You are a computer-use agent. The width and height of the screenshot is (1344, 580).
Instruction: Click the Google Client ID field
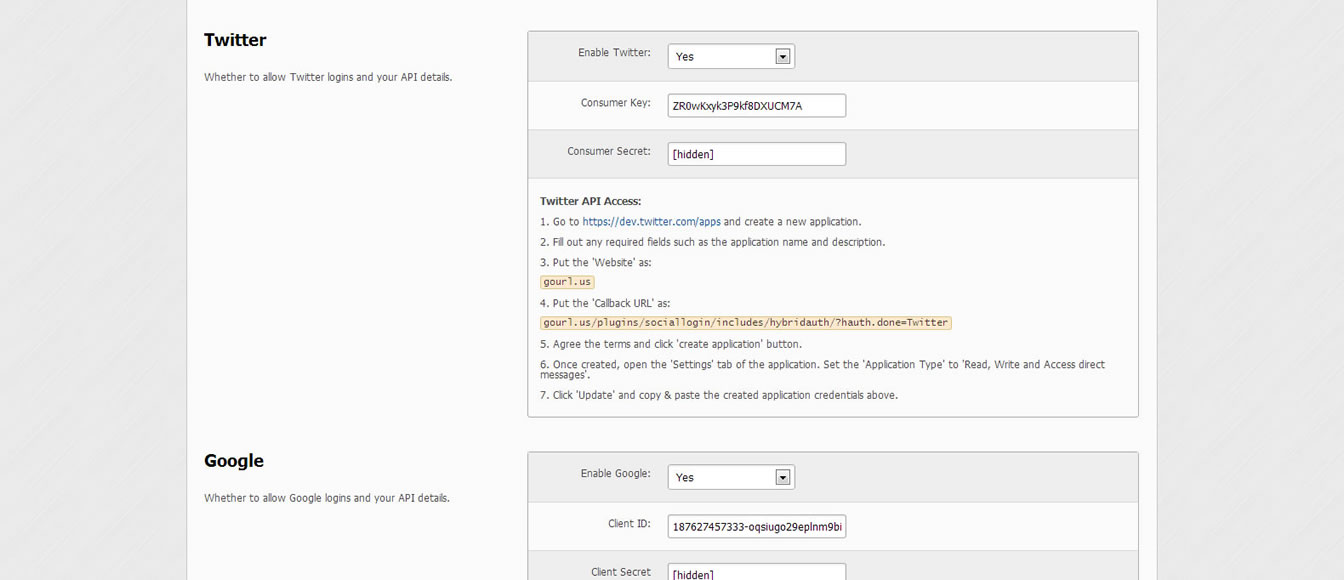[756, 527]
